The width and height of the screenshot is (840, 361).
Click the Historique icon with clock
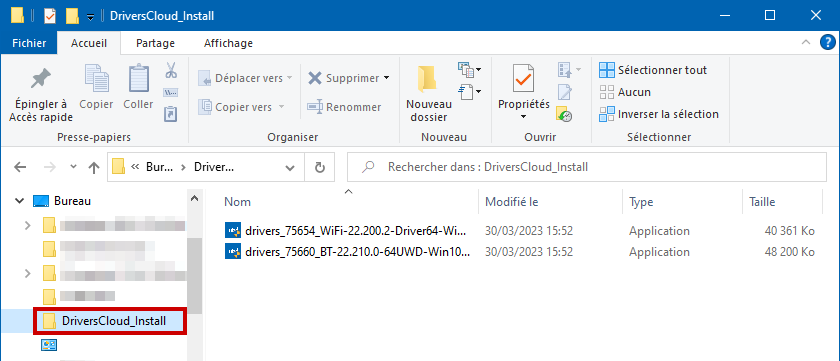(x=565, y=114)
